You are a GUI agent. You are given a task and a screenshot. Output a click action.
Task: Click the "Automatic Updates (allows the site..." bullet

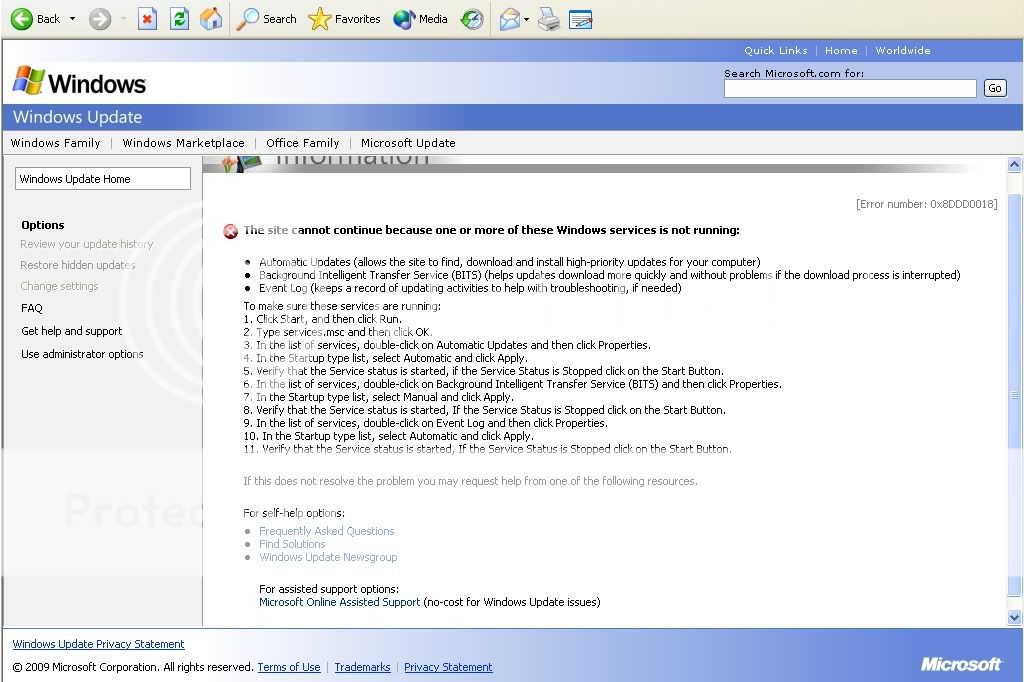509,262
